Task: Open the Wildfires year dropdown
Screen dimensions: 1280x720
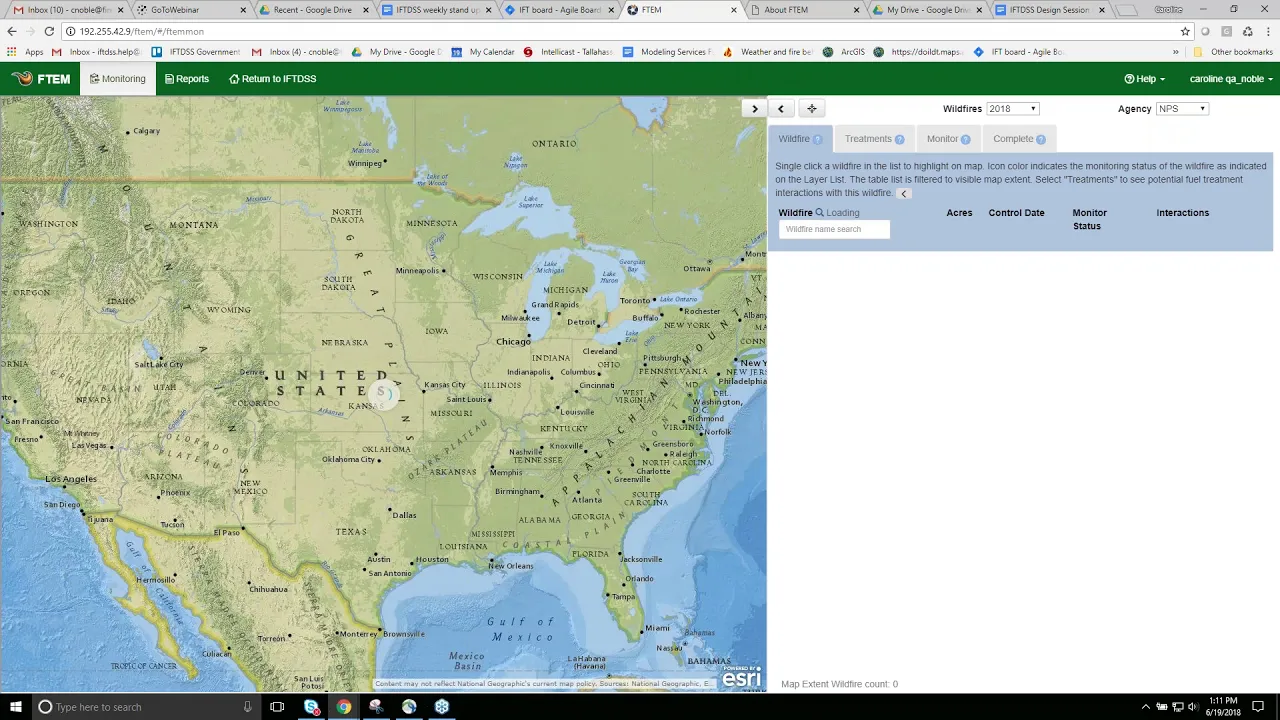Action: click(1013, 109)
